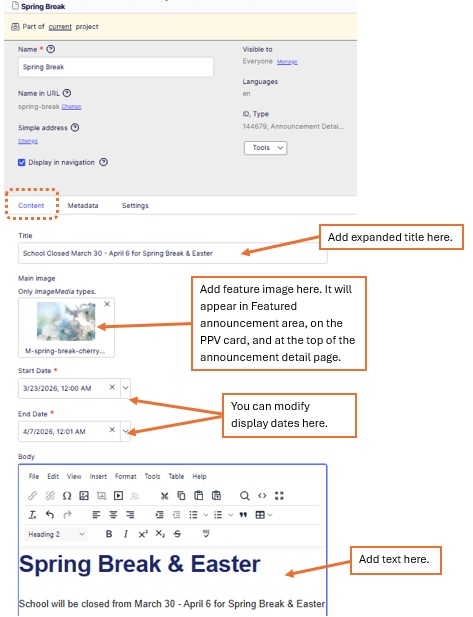
Task: Cut selection using the scissors icon
Action: tap(164, 495)
